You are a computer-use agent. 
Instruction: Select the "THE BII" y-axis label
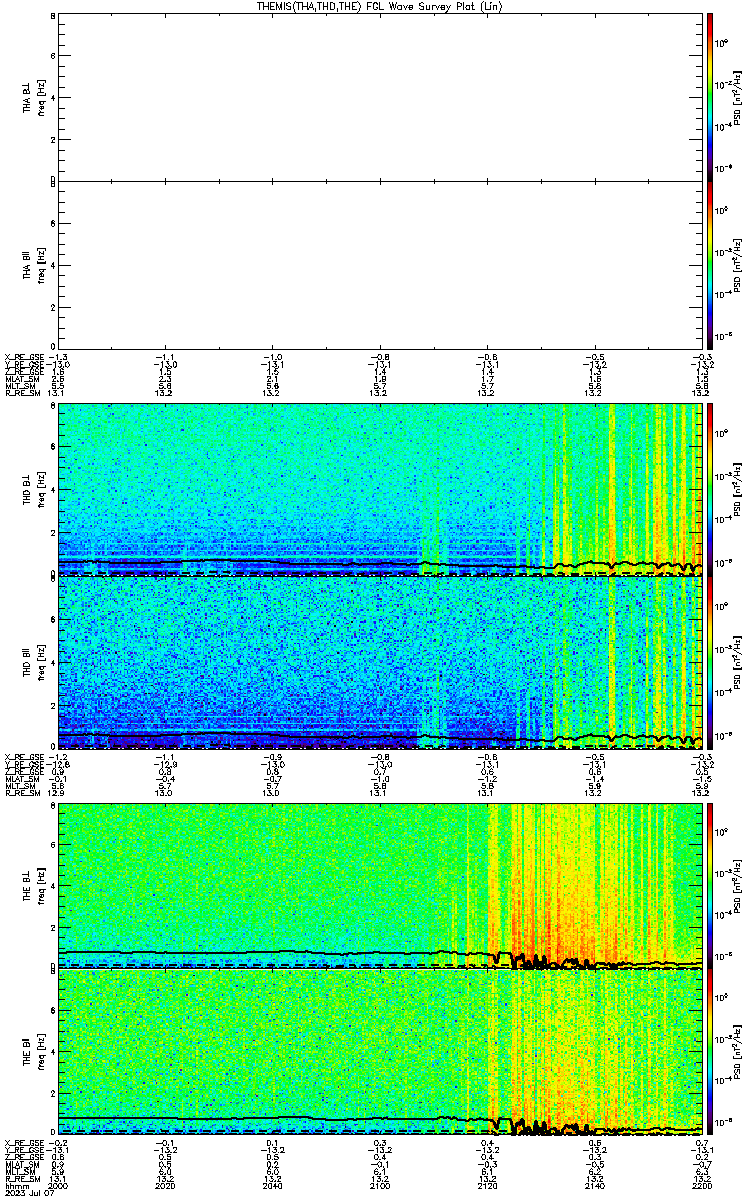28,1051
